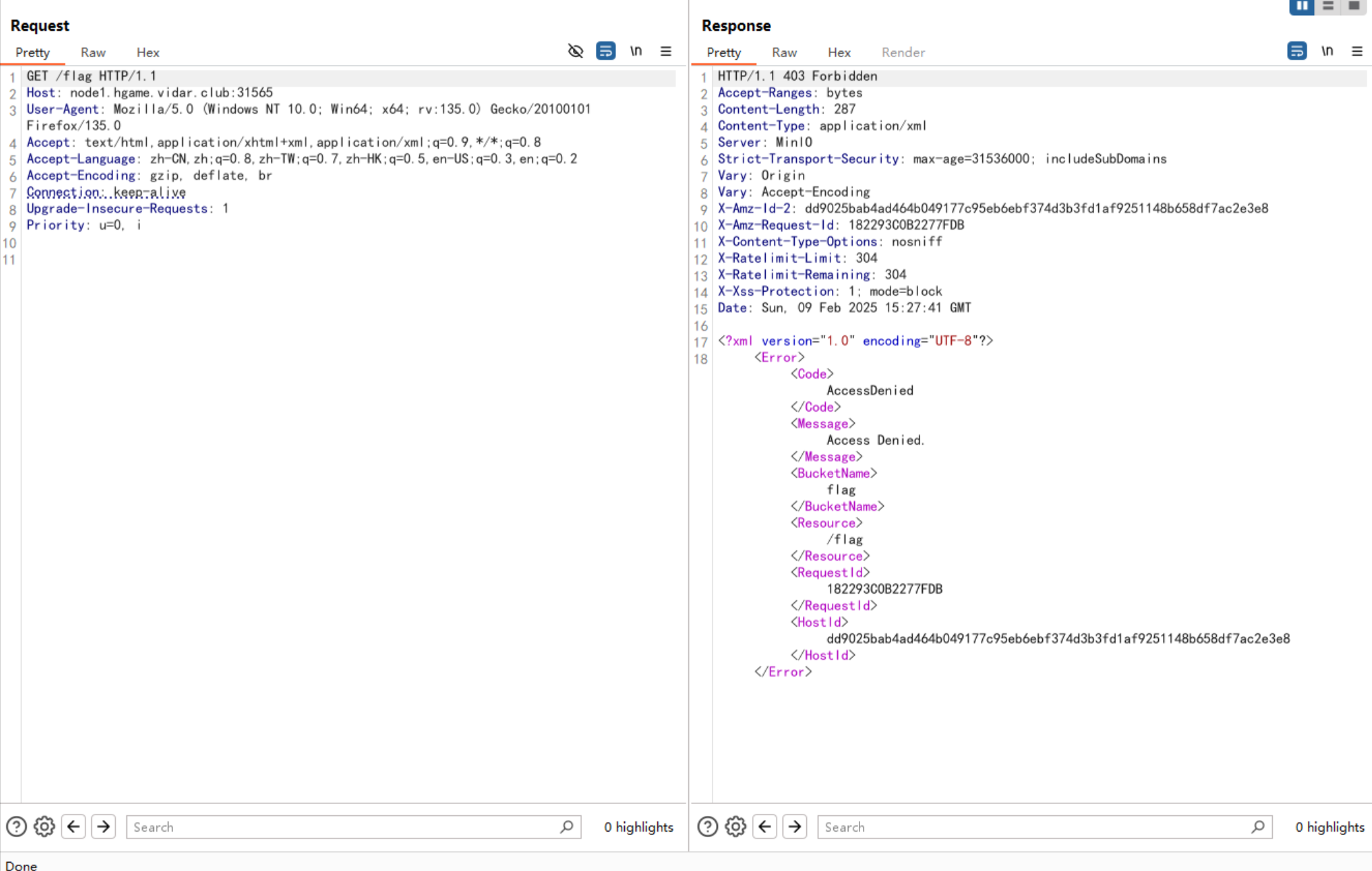Open Request search help icon
1372x871 pixels.
coord(17,826)
